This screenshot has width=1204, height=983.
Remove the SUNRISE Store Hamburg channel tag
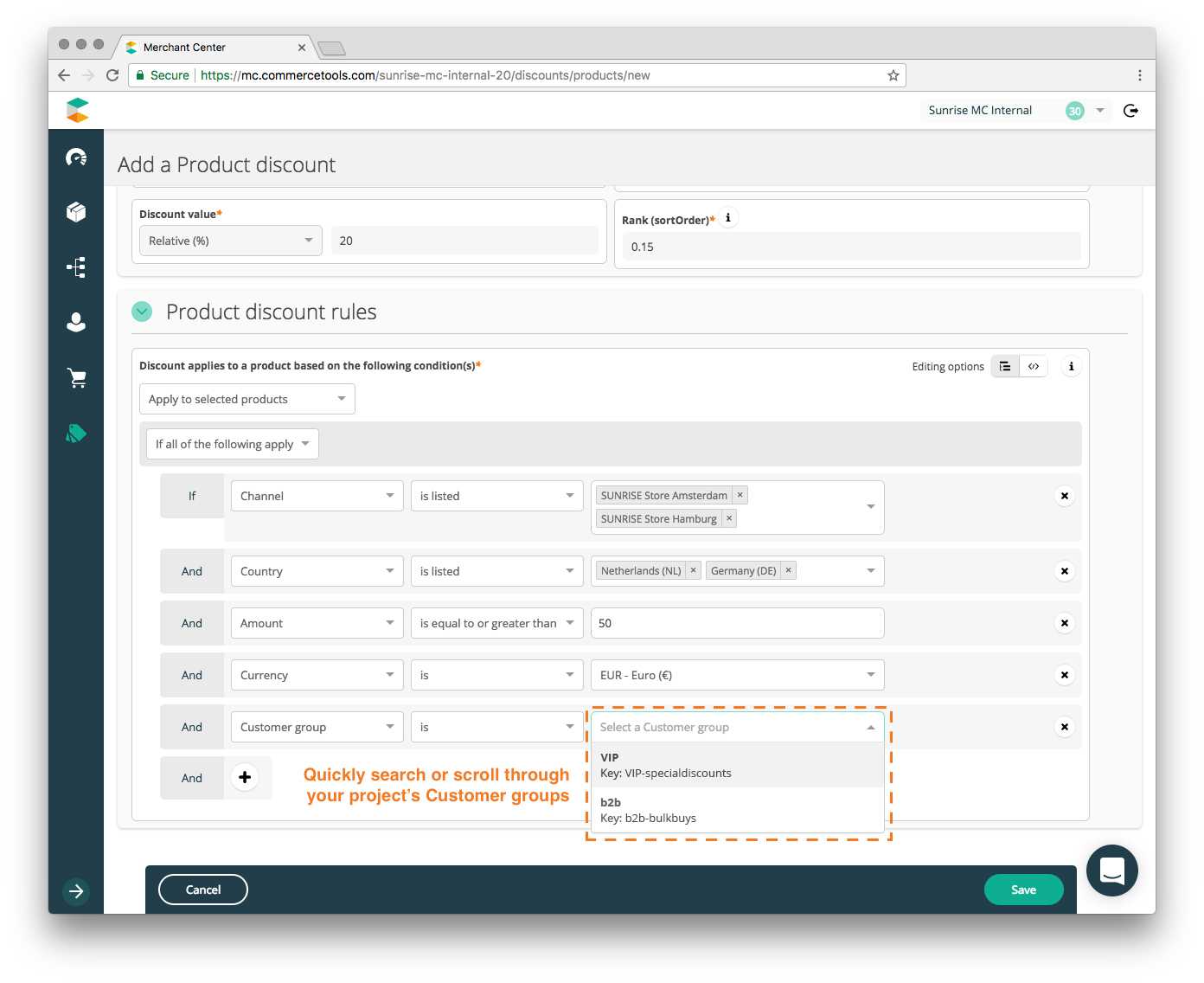[729, 518]
